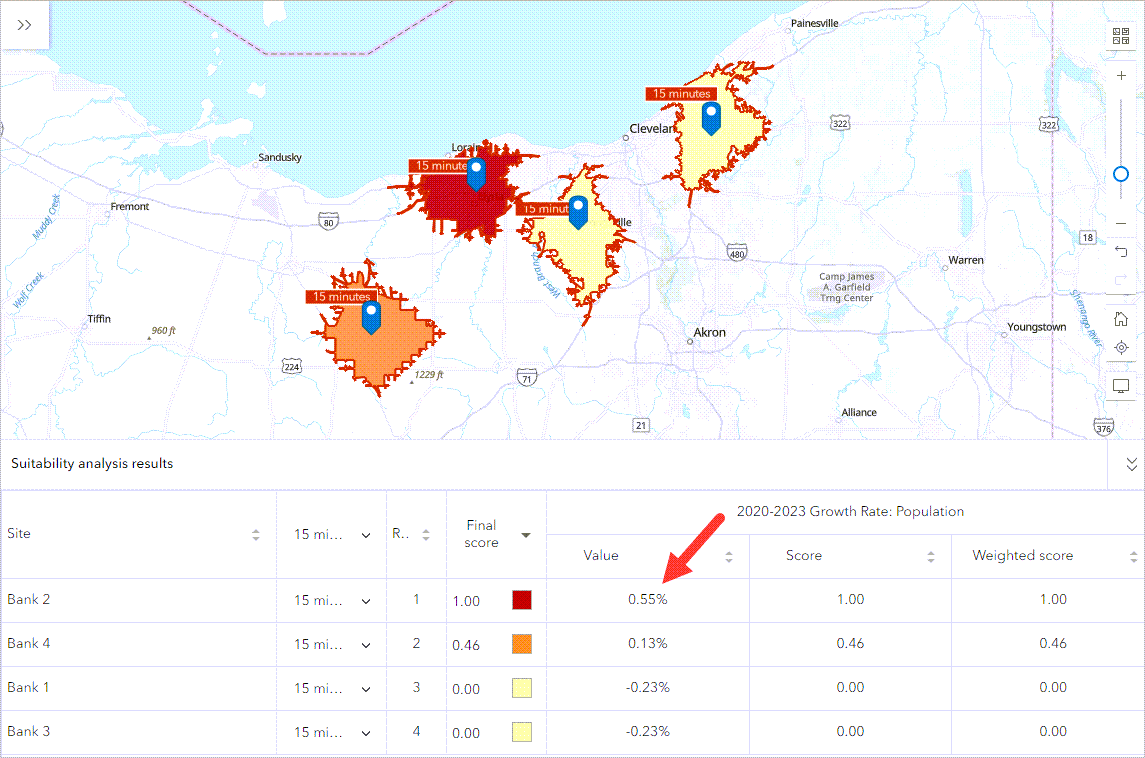The image size is (1145, 758).
Task: Click Bank 1 rank number 3
Action: pyautogui.click(x=416, y=687)
